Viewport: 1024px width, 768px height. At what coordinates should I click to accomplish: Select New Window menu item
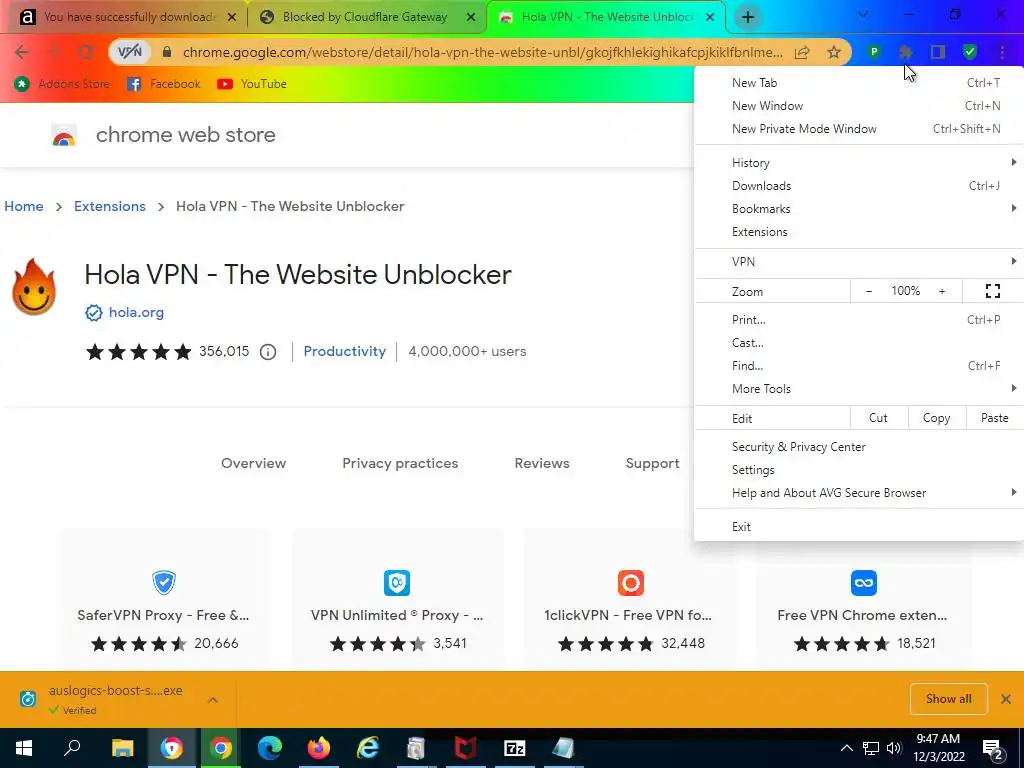point(858,106)
